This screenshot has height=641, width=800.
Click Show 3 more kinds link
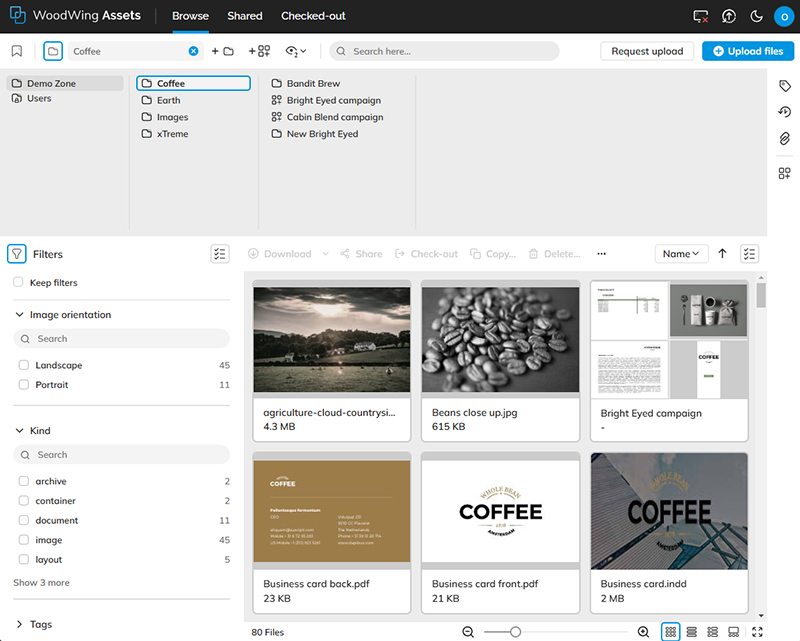pos(41,582)
